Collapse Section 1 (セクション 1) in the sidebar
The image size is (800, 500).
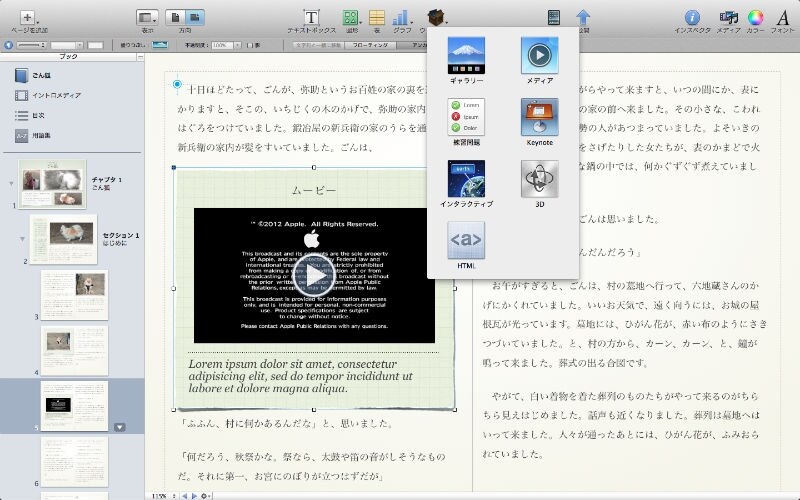coord(22,239)
